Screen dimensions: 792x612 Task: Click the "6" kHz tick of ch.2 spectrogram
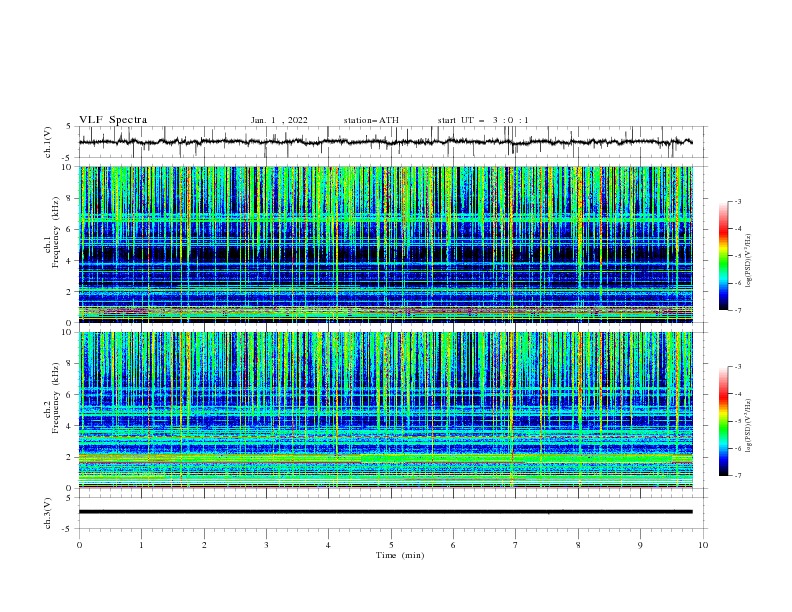click(x=71, y=395)
